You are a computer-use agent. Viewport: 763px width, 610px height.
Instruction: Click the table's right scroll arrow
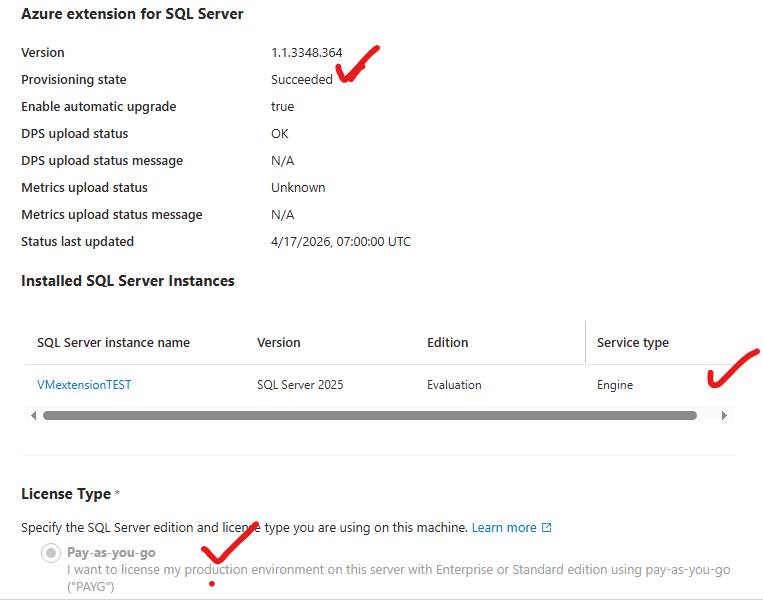point(724,415)
